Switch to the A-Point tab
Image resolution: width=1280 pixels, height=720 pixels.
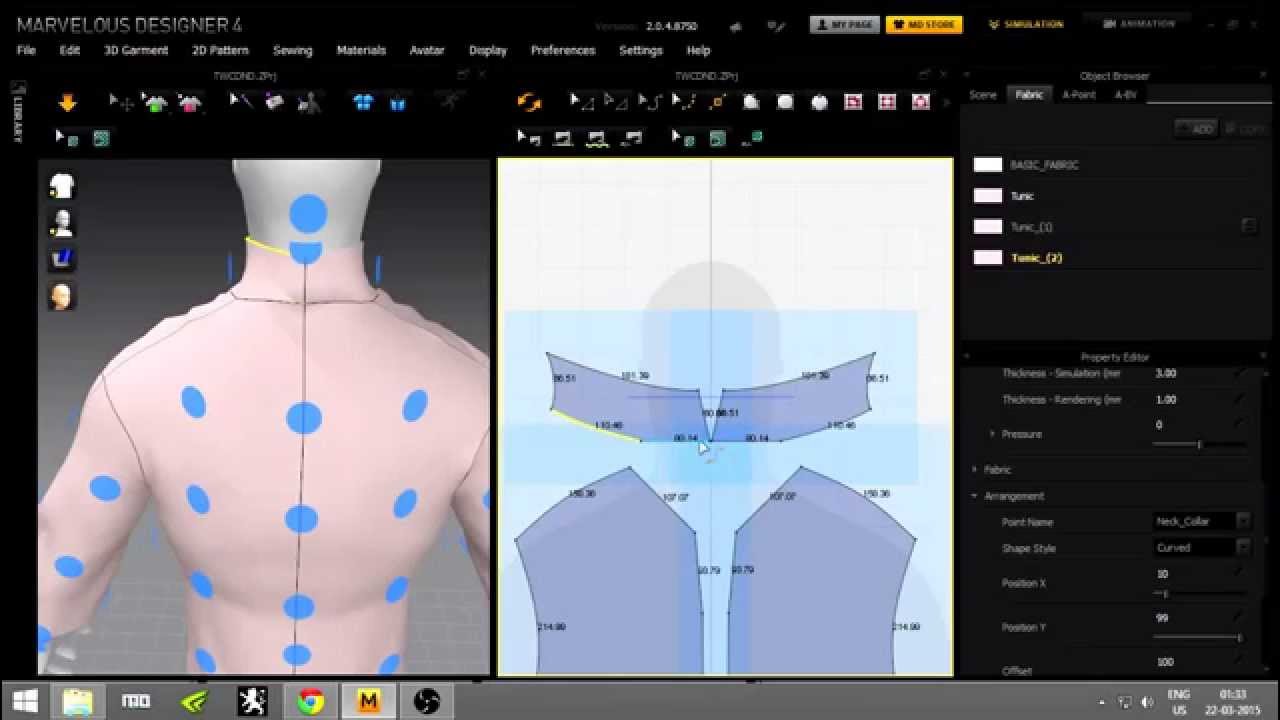1079,94
